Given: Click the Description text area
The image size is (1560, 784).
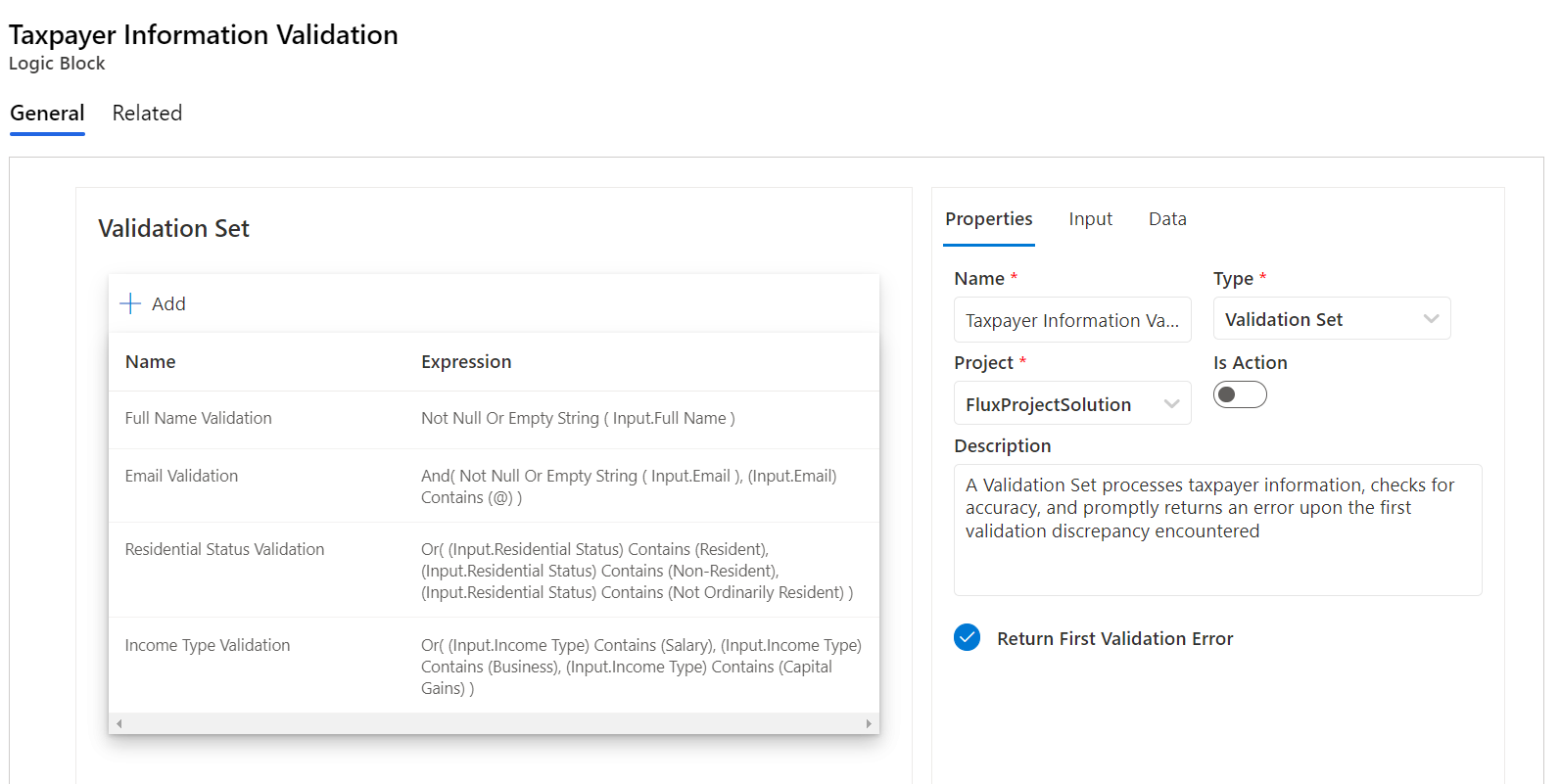Looking at the screenshot, I should pos(1217,530).
